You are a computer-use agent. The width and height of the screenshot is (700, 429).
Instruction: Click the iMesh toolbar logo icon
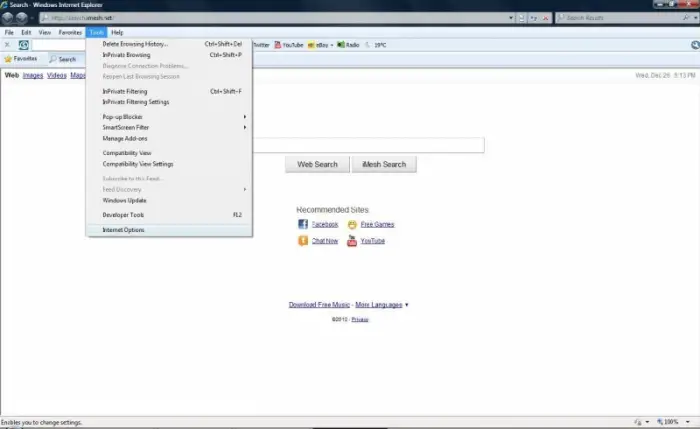coord(24,45)
